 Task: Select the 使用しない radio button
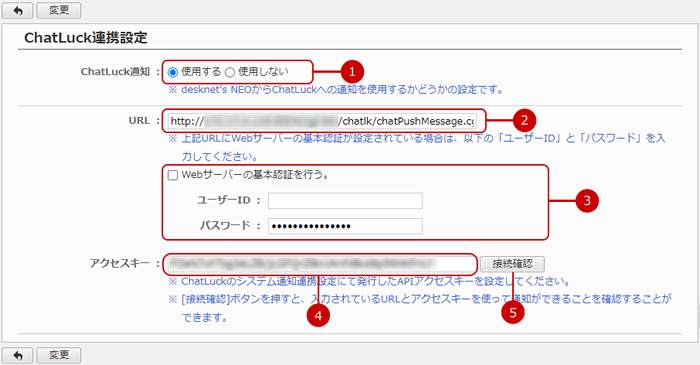tap(229, 72)
